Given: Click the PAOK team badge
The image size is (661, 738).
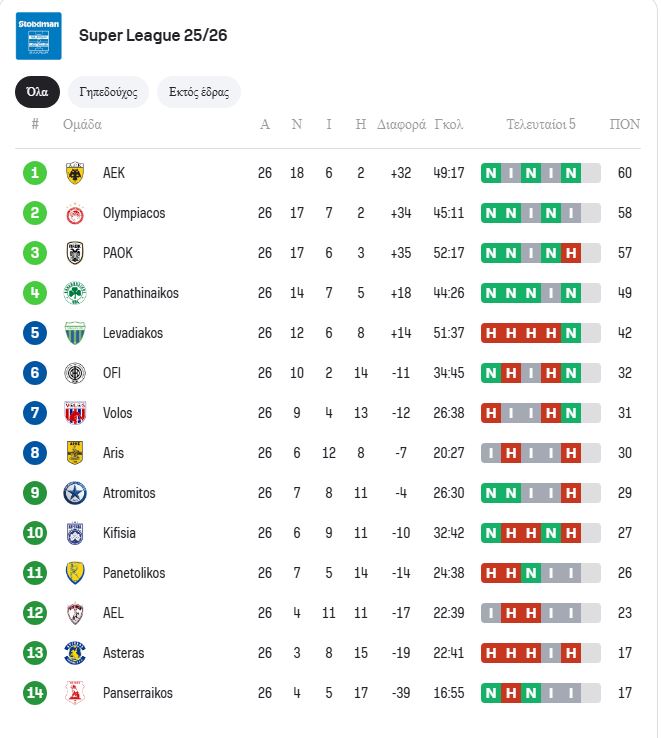Looking at the screenshot, I should 74,253.
